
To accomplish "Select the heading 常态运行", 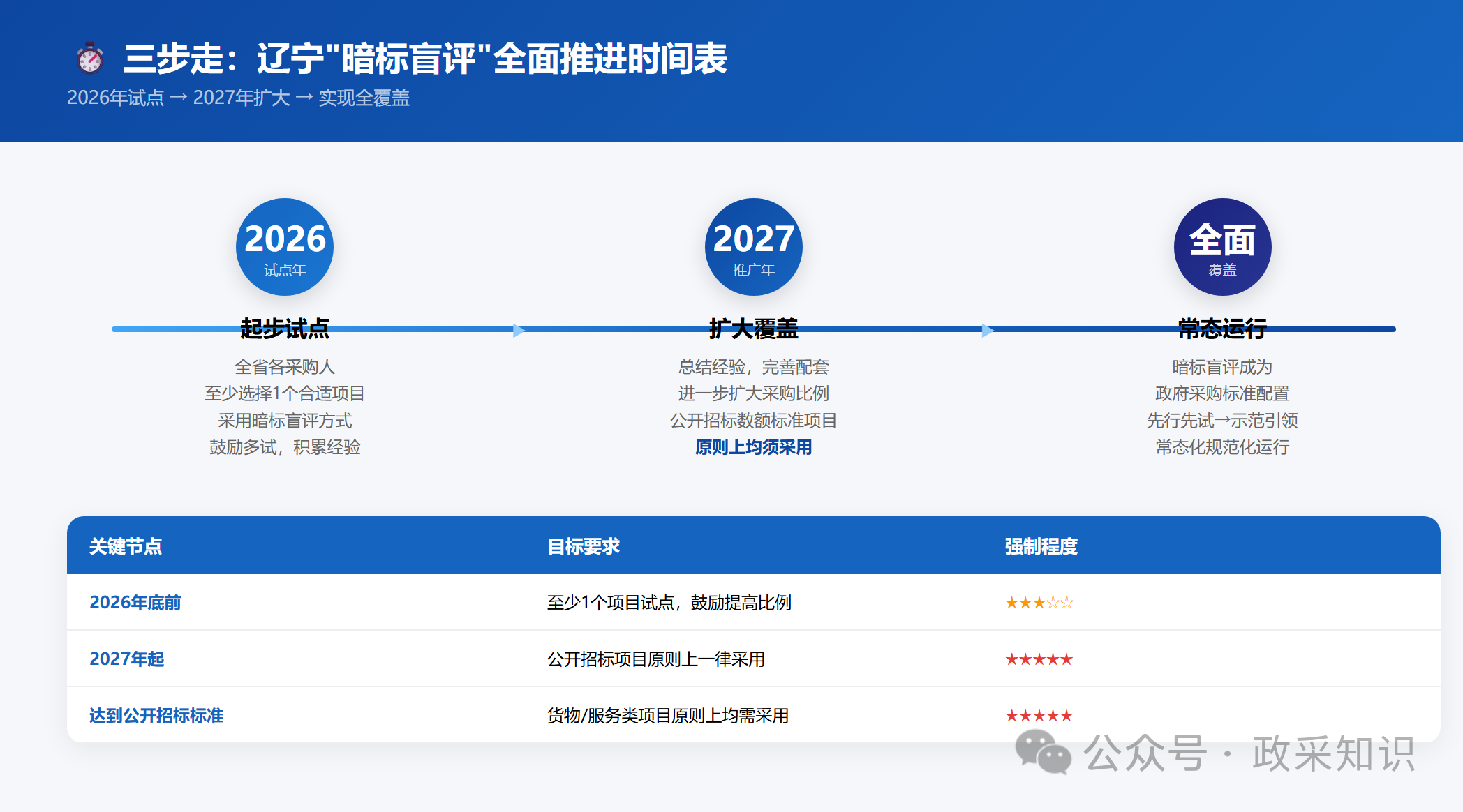I will 1223,329.
